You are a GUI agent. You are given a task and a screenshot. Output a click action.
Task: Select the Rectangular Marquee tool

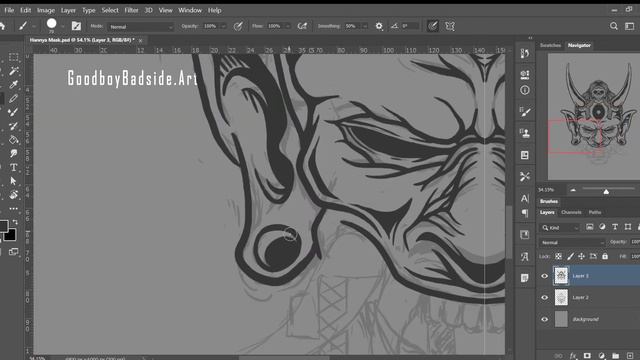pyautogui.click(x=13, y=57)
